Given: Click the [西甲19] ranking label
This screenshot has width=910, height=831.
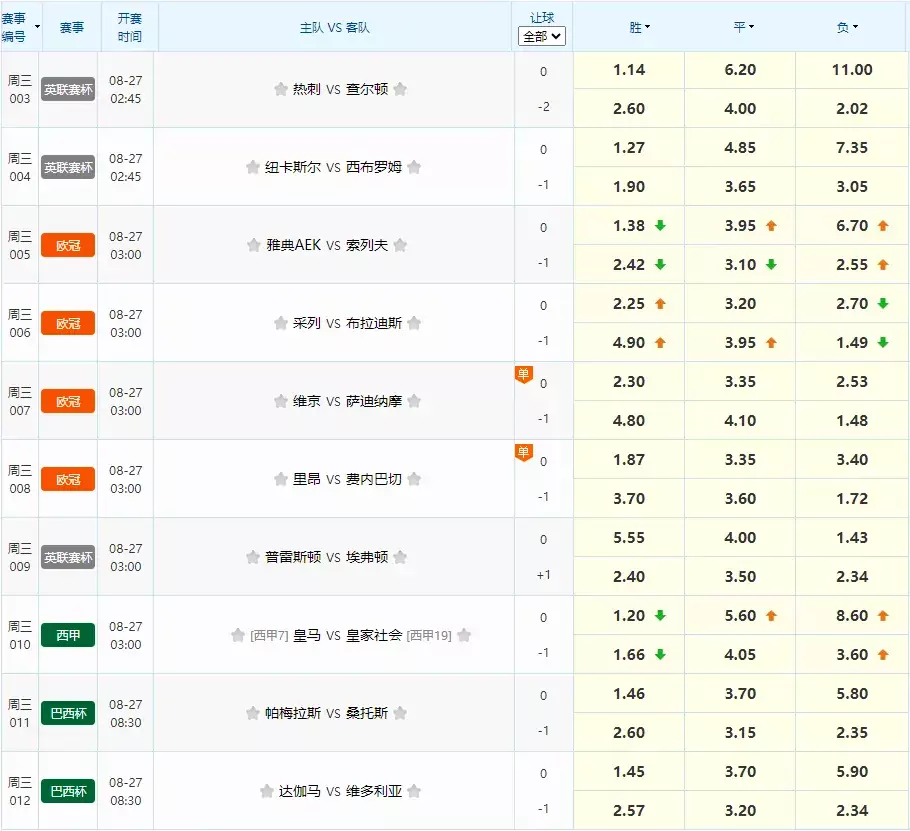Looking at the screenshot, I should click(429, 635).
